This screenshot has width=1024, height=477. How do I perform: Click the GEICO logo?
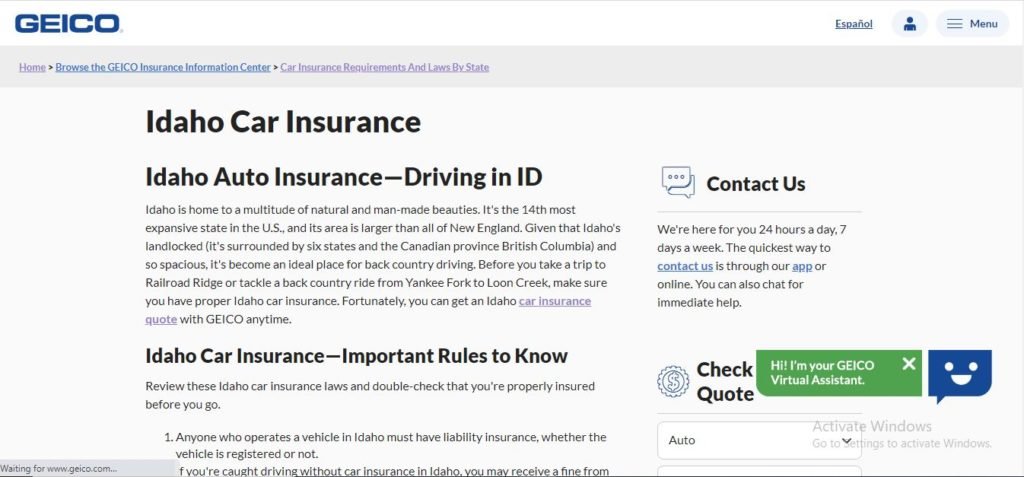coord(68,24)
